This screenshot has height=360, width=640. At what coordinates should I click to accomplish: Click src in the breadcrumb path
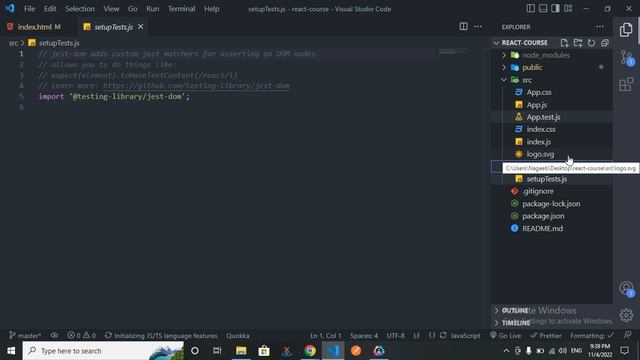[x=13, y=43]
